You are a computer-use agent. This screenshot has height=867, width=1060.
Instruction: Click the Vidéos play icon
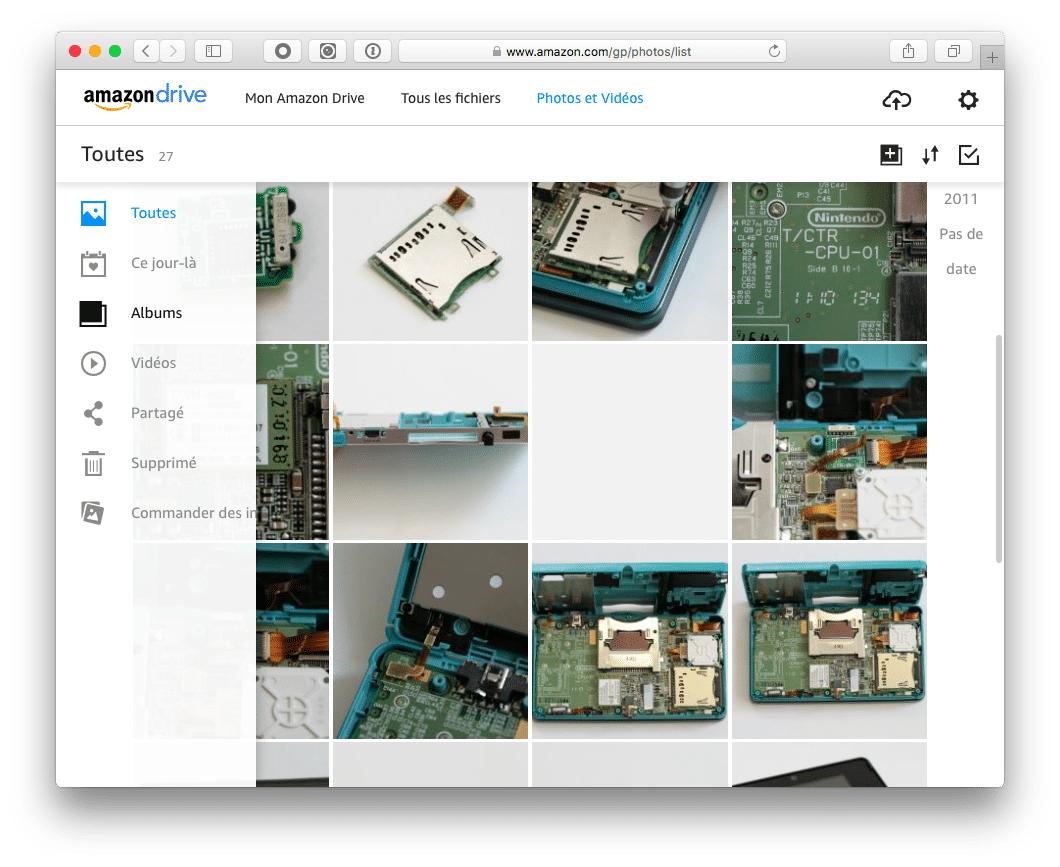click(x=93, y=363)
